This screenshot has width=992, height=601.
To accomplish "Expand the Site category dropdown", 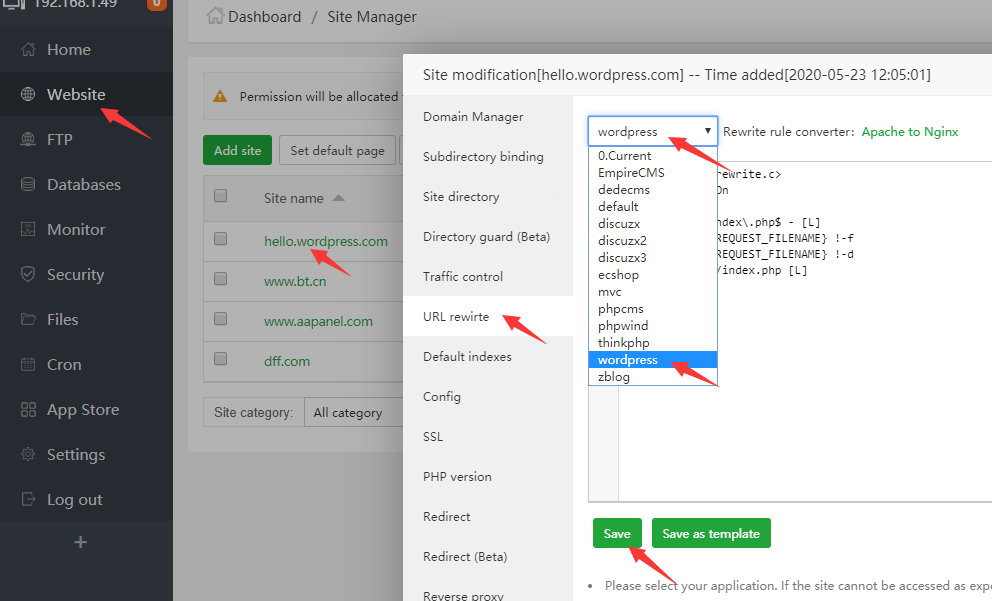I will pyautogui.click(x=346, y=412).
